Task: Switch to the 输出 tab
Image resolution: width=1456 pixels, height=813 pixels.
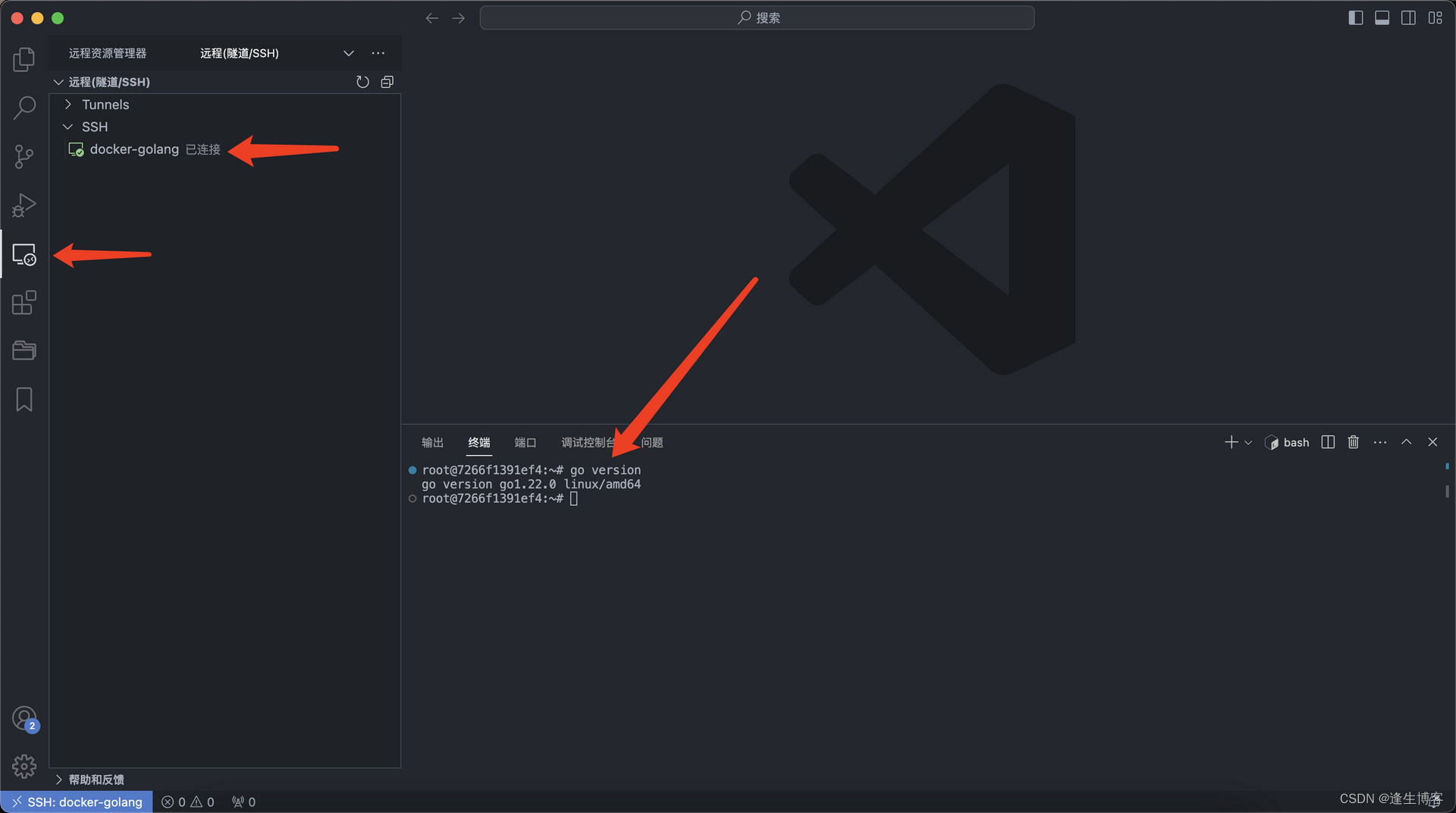Action: 432,442
